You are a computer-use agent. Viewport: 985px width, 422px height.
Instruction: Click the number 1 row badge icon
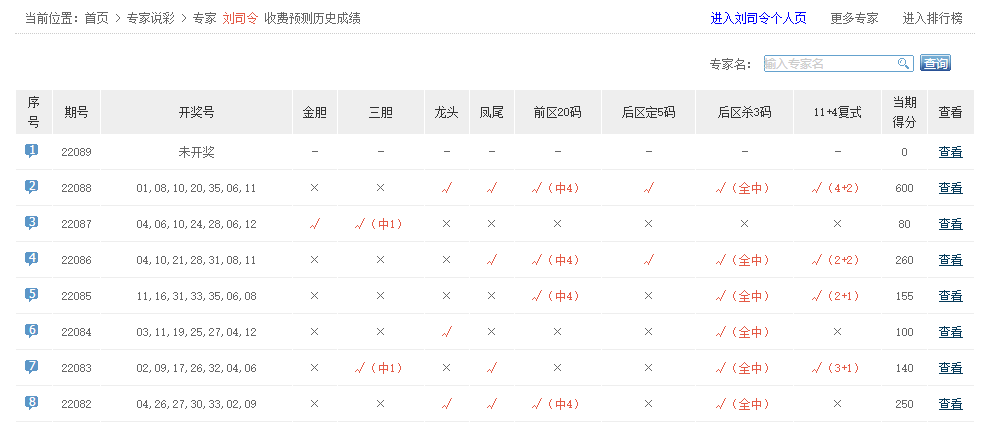(33, 151)
